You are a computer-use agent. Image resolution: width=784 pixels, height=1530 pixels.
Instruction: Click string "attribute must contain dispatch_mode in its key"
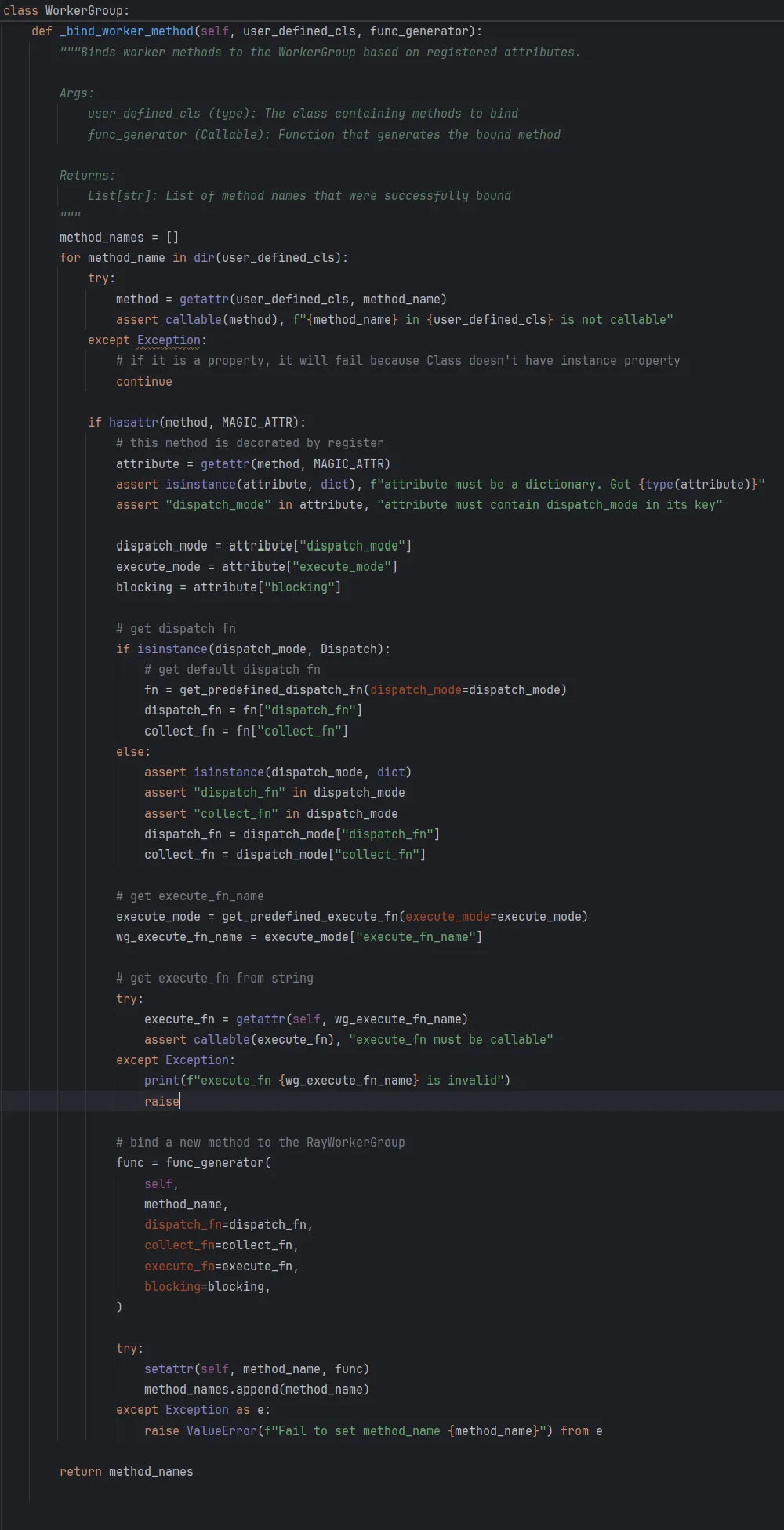click(550, 504)
